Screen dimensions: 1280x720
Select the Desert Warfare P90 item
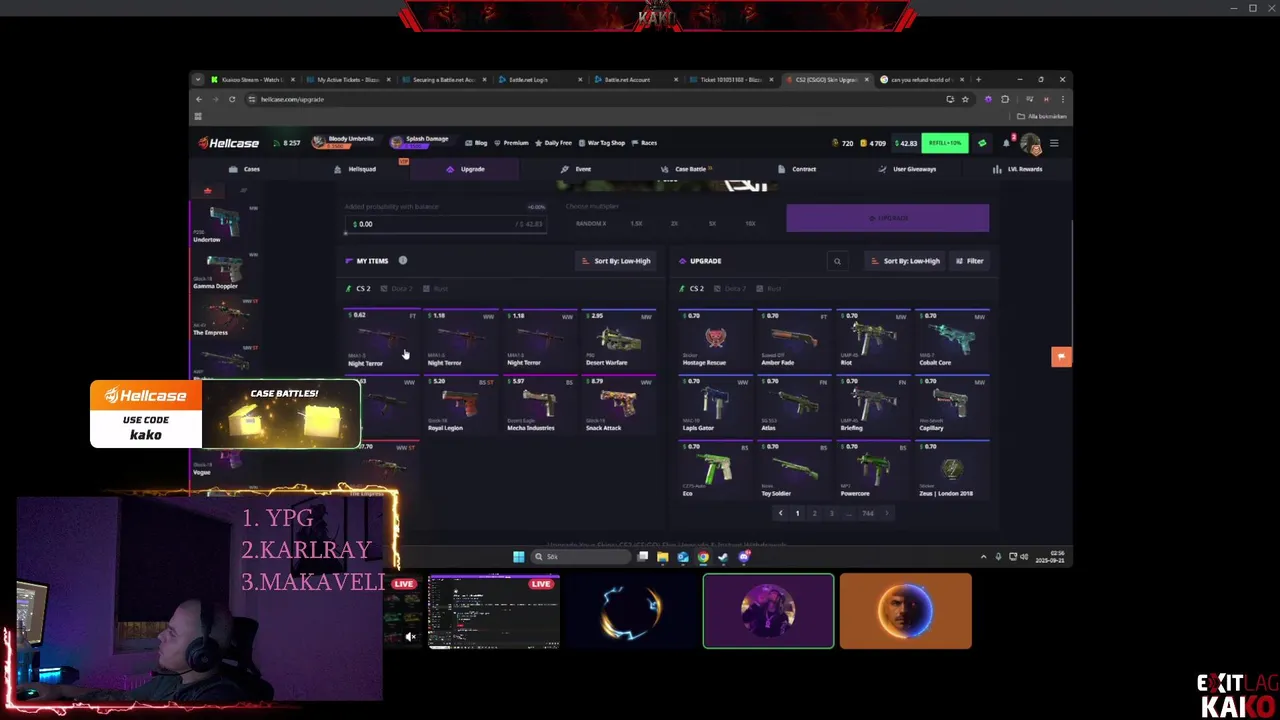tap(620, 340)
